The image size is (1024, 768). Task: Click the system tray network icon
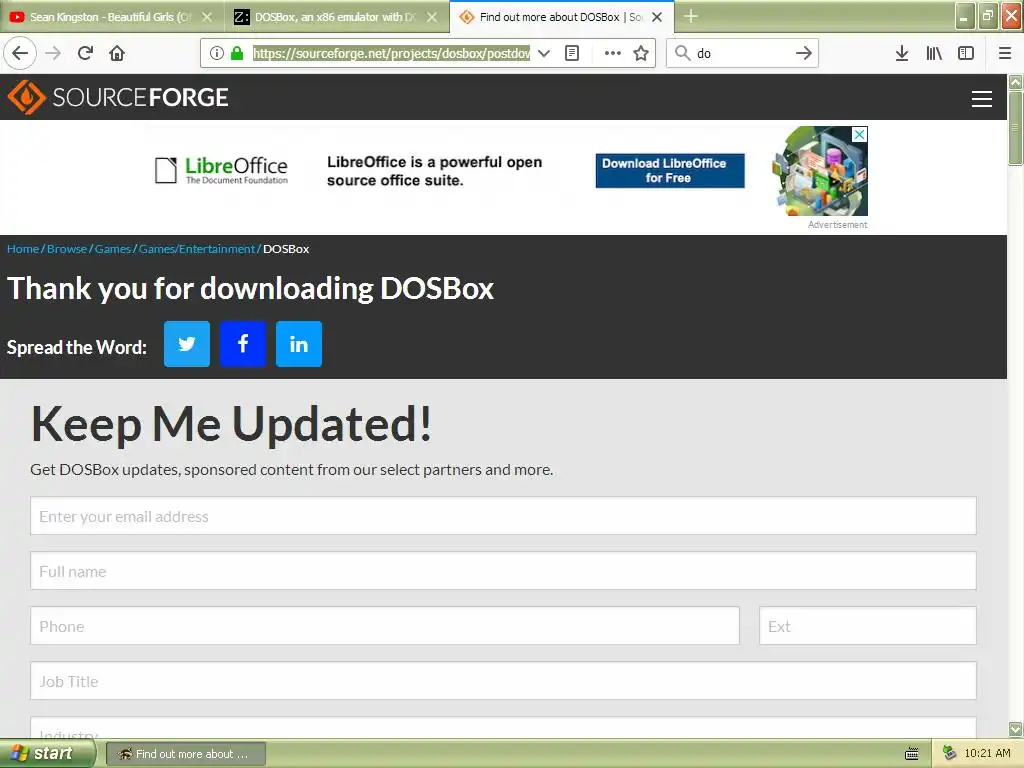pos(949,754)
